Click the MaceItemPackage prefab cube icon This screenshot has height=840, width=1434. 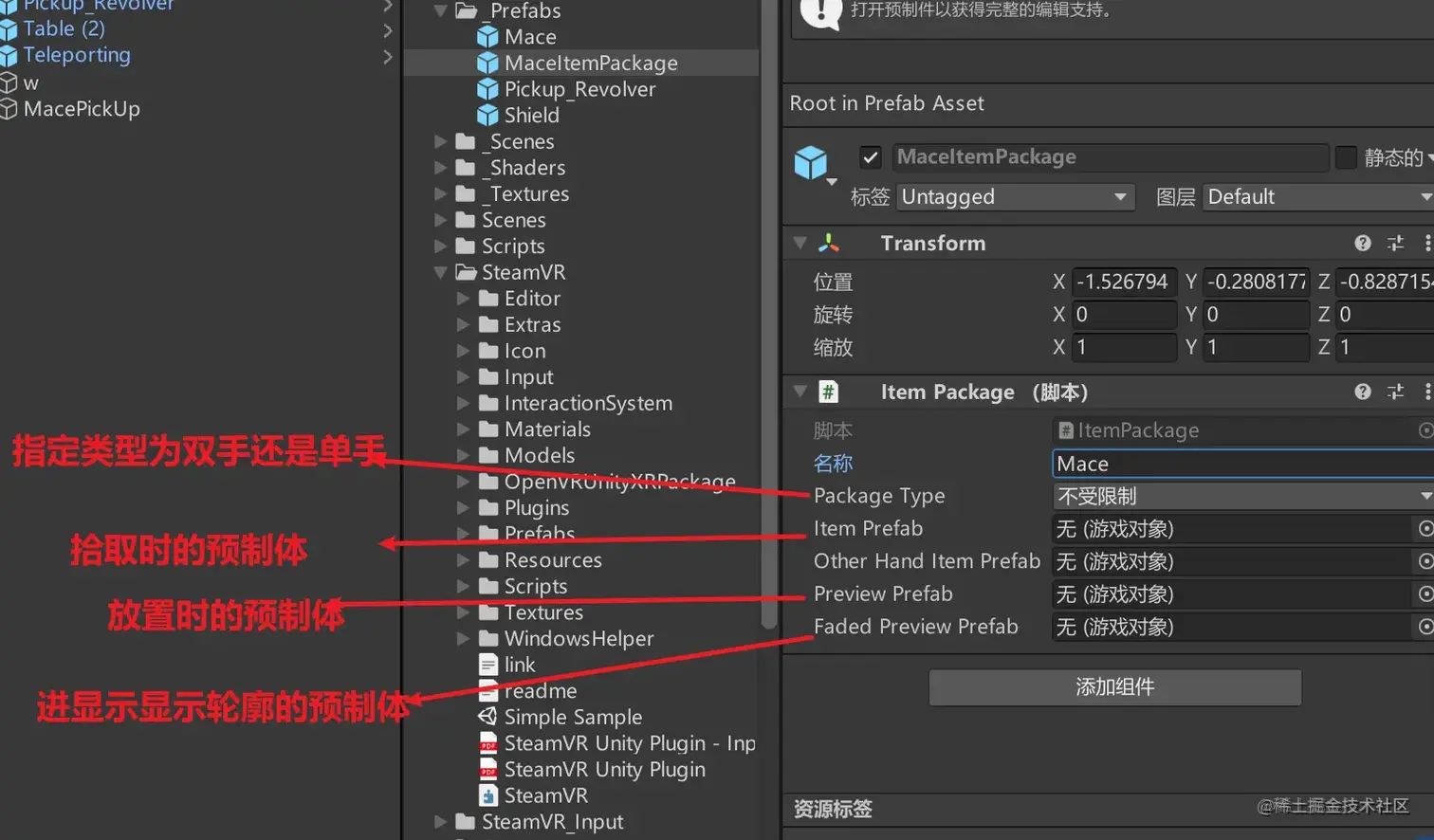click(x=487, y=63)
